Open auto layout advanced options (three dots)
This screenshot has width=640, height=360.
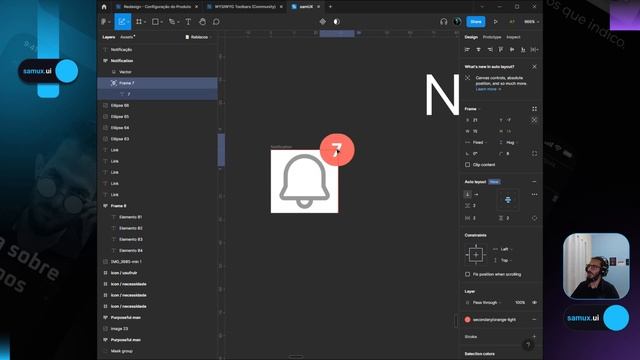click(534, 195)
